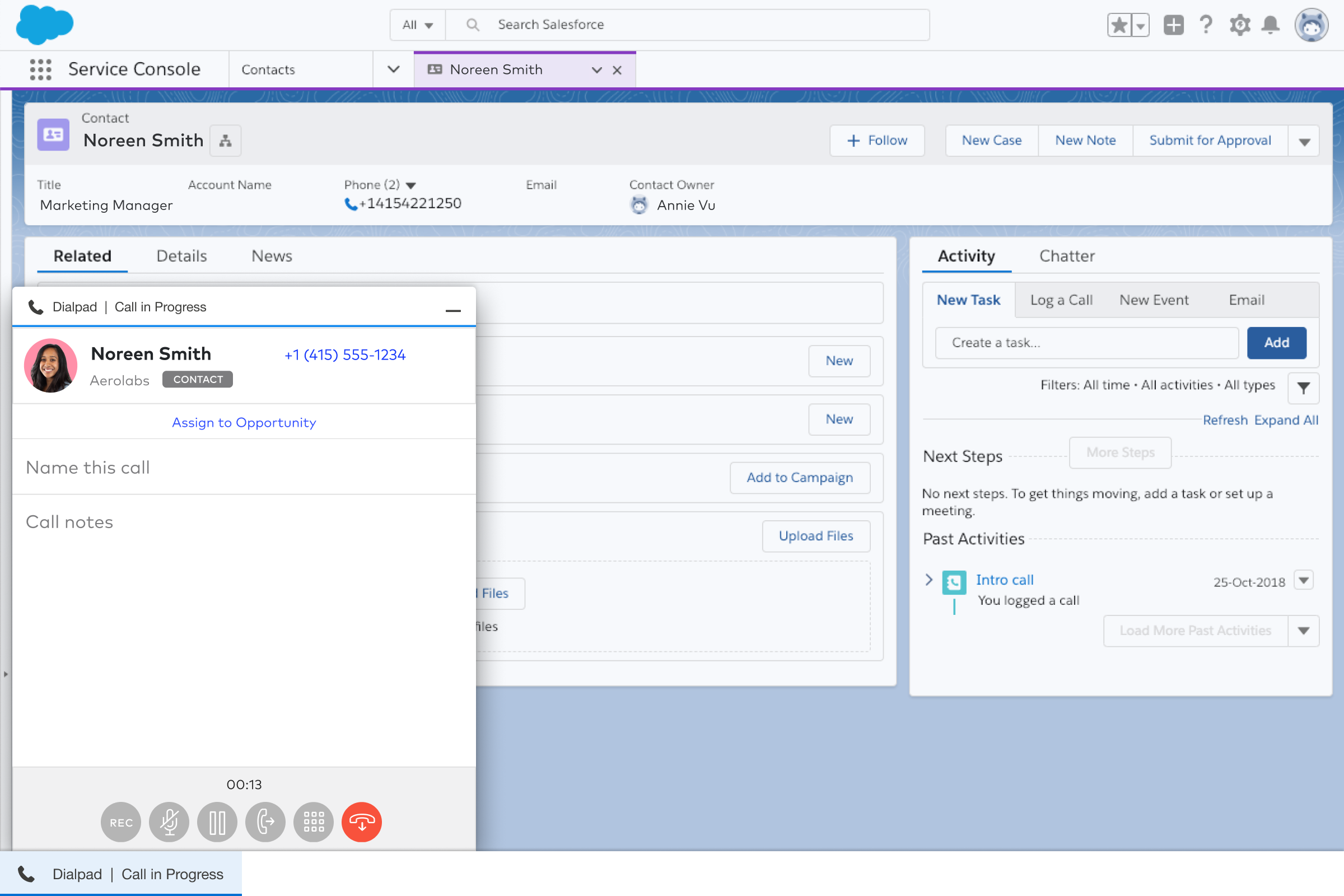Click the global Create plus icon
Screen dimensions: 1344x896
tap(1174, 25)
